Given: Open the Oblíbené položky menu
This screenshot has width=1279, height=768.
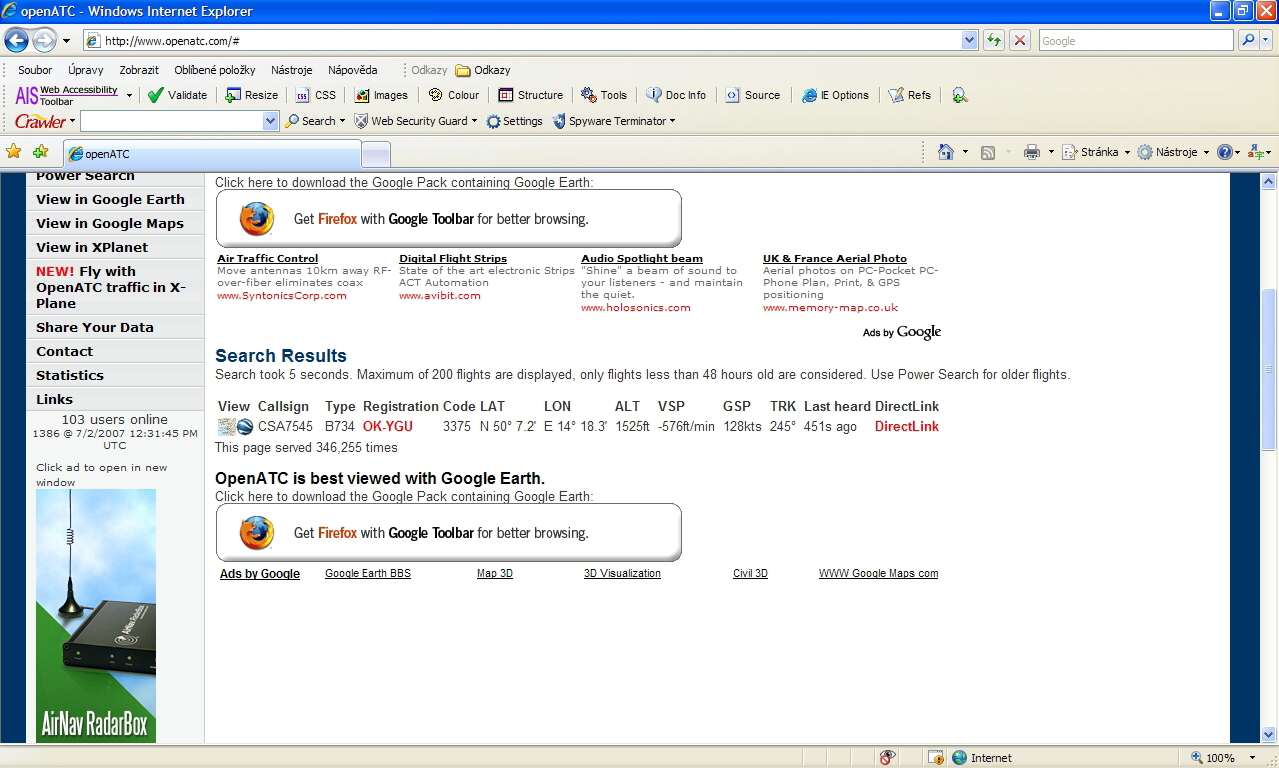Looking at the screenshot, I should [x=215, y=70].
